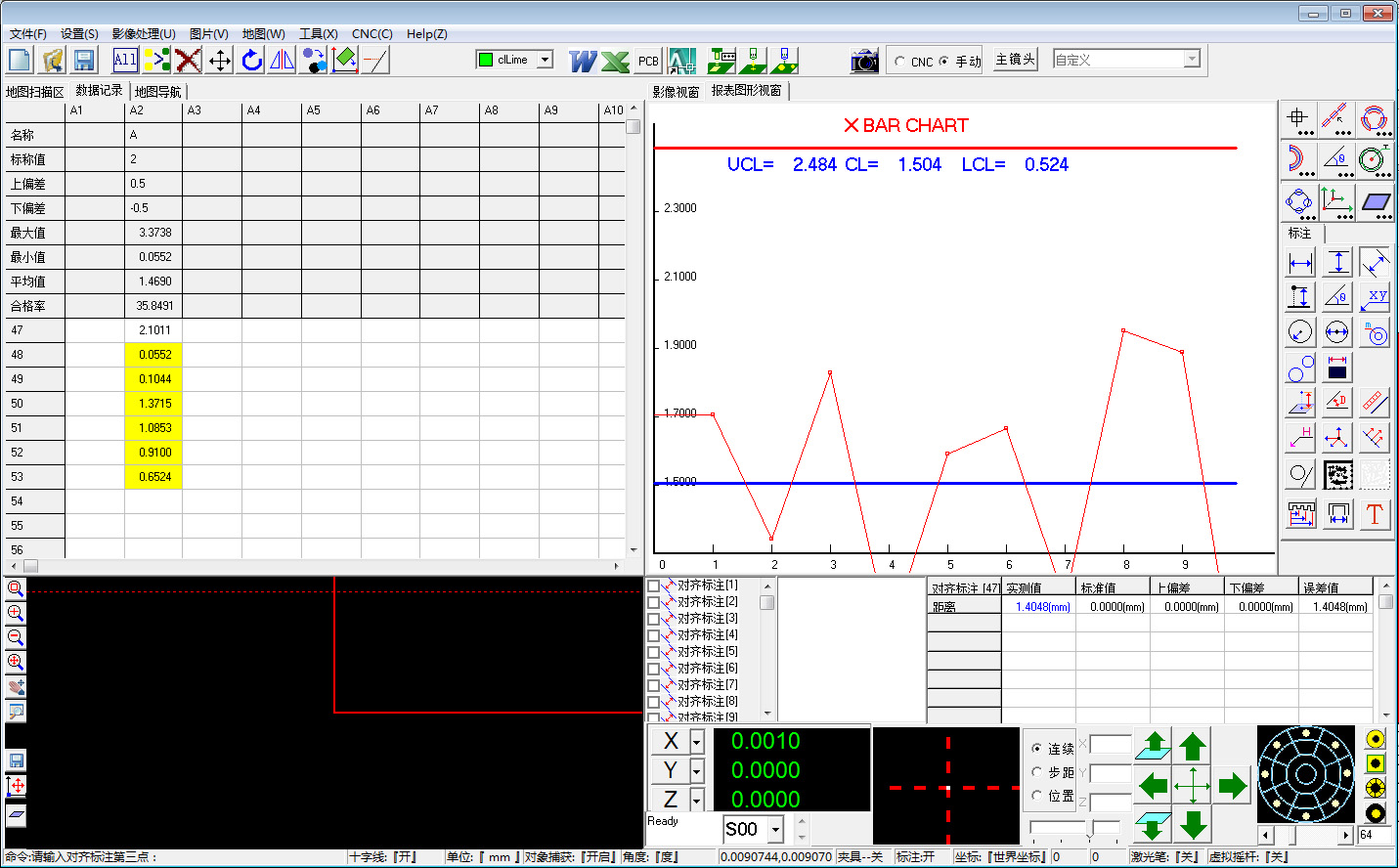Image resolution: width=1399 pixels, height=868 pixels.
Task: Select the horizontal distance dimension tool
Action: pos(1300,263)
